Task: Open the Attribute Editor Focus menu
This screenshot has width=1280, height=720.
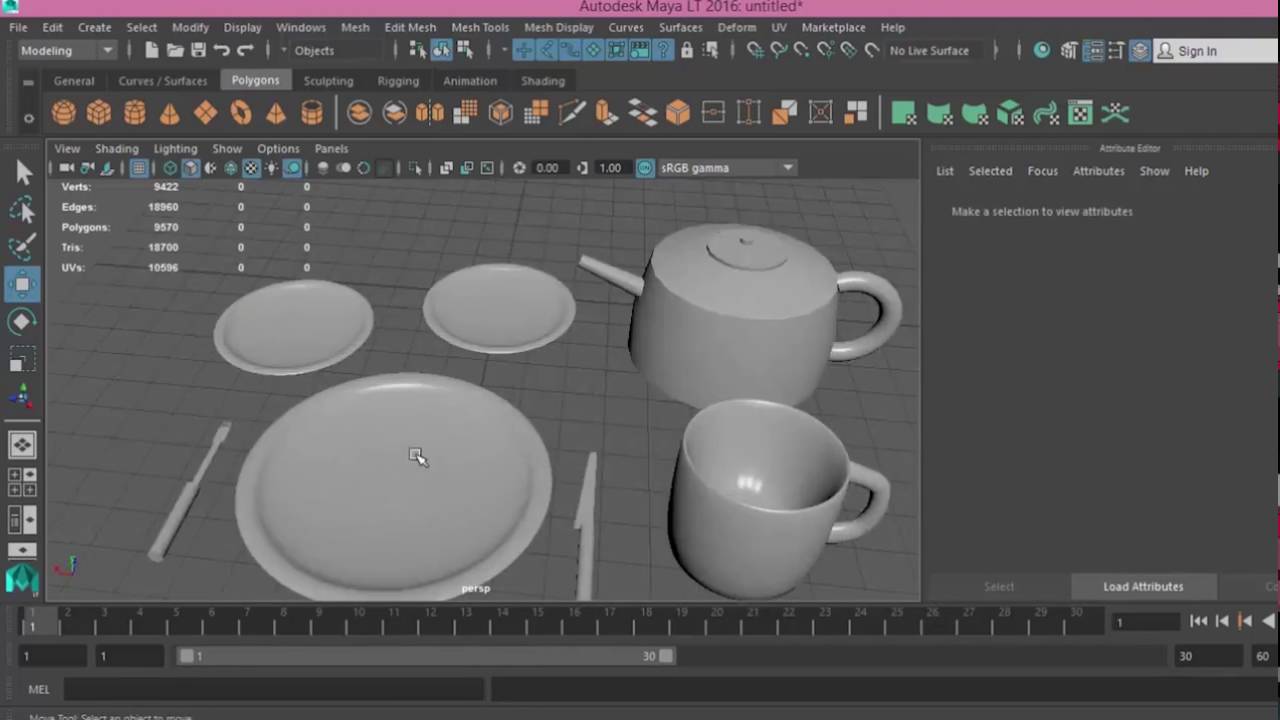Action: click(1042, 171)
